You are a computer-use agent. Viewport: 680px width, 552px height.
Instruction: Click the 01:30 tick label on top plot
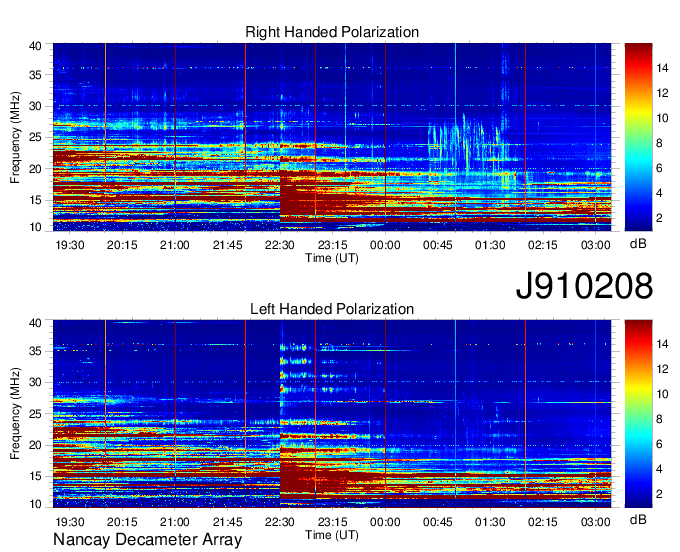pos(490,245)
